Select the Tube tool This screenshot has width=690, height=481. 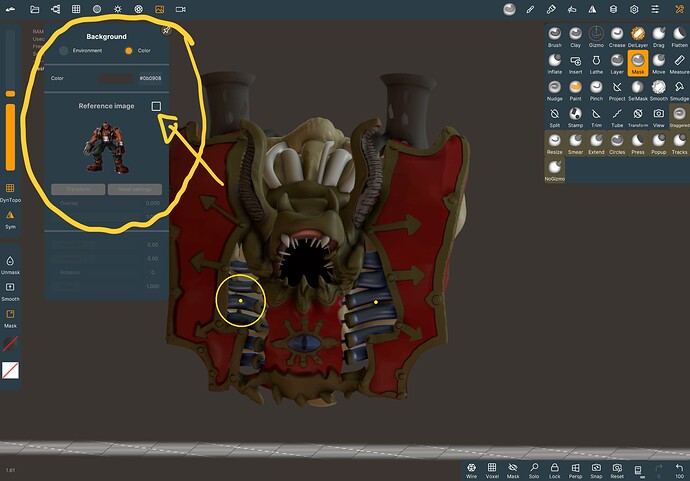point(617,117)
